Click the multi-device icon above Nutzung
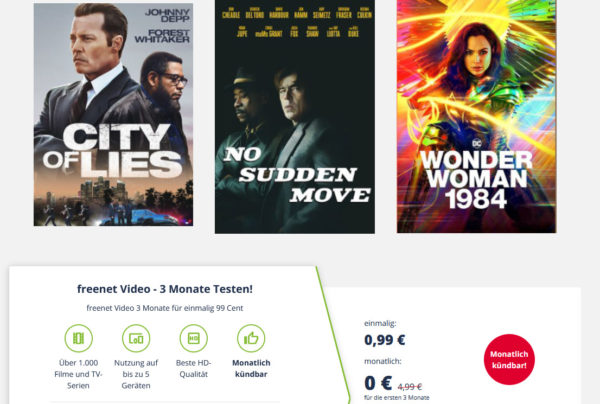600x404 pixels. (x=136, y=338)
